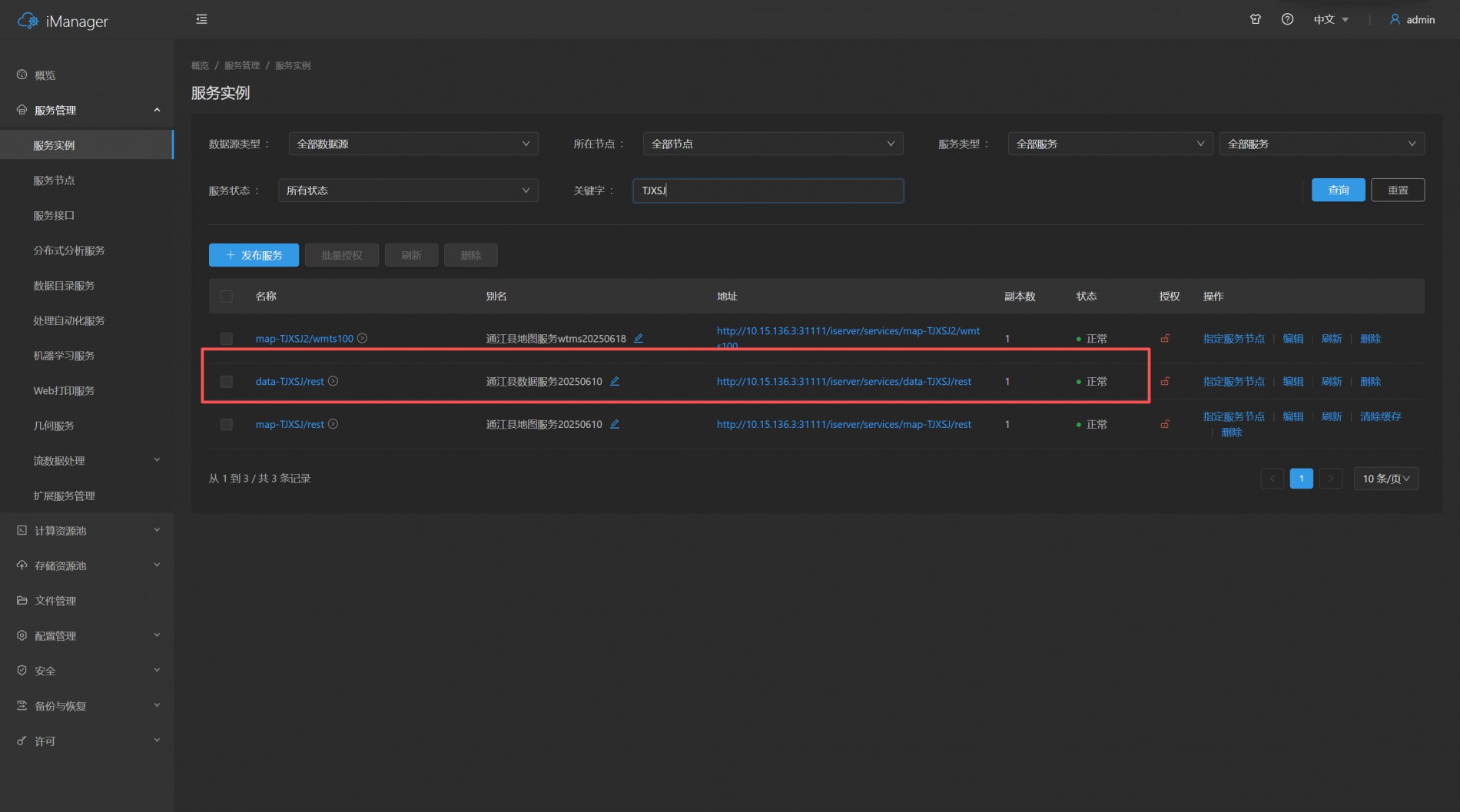Screen dimensions: 1460x812
Task: Focus the 关键字 keyword input field
Action: click(x=768, y=191)
